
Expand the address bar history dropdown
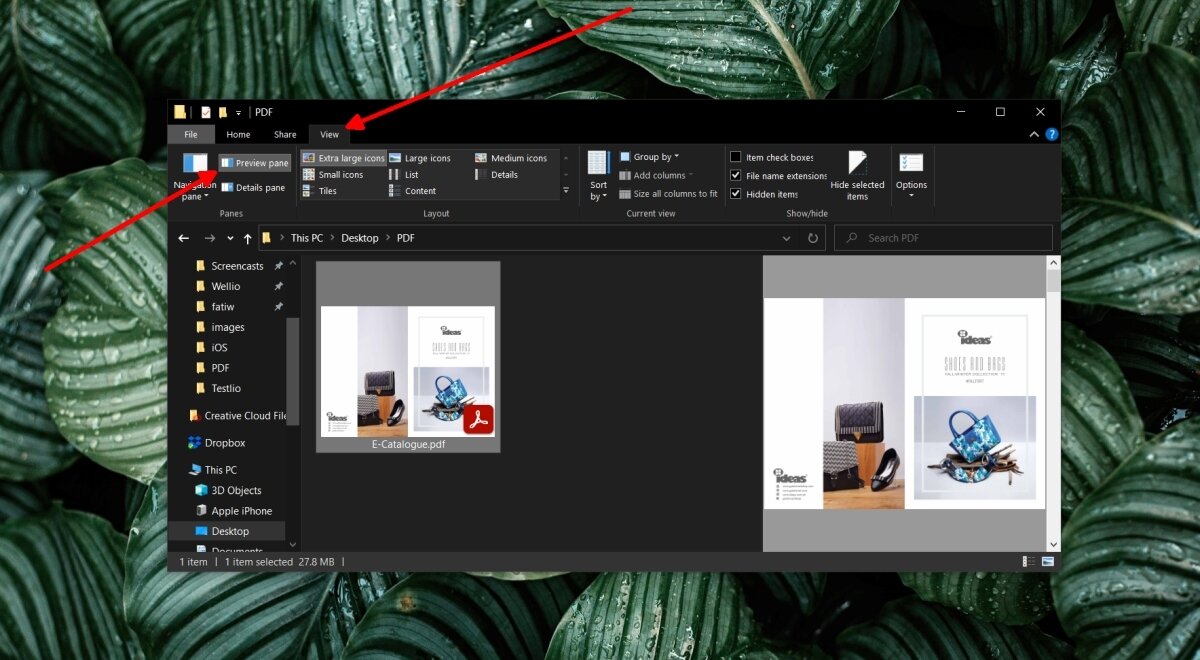pos(786,238)
